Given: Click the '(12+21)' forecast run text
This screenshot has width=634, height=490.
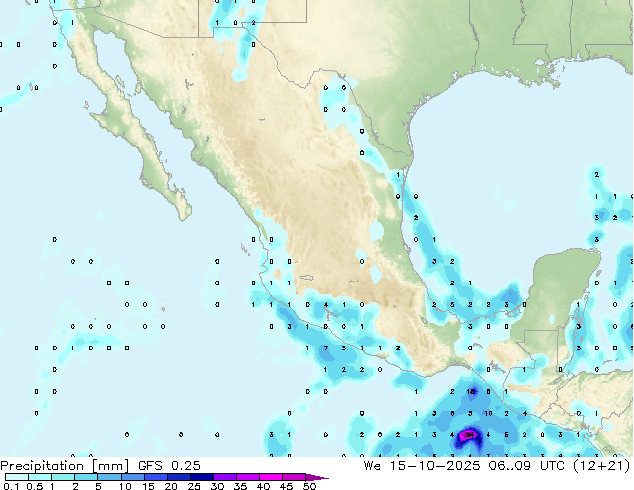Looking at the screenshot, I should tap(602, 466).
